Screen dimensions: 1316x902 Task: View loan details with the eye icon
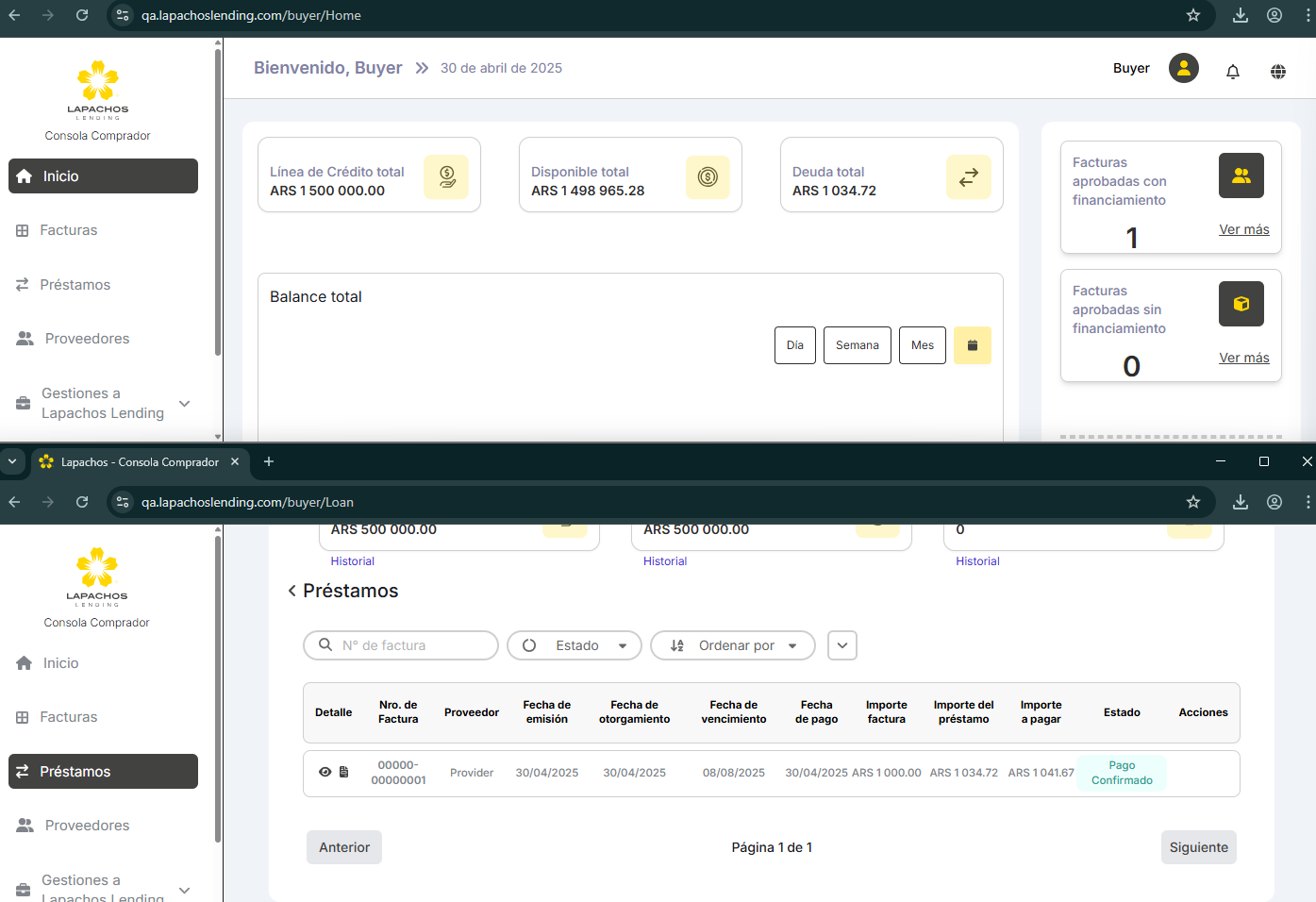tap(325, 772)
